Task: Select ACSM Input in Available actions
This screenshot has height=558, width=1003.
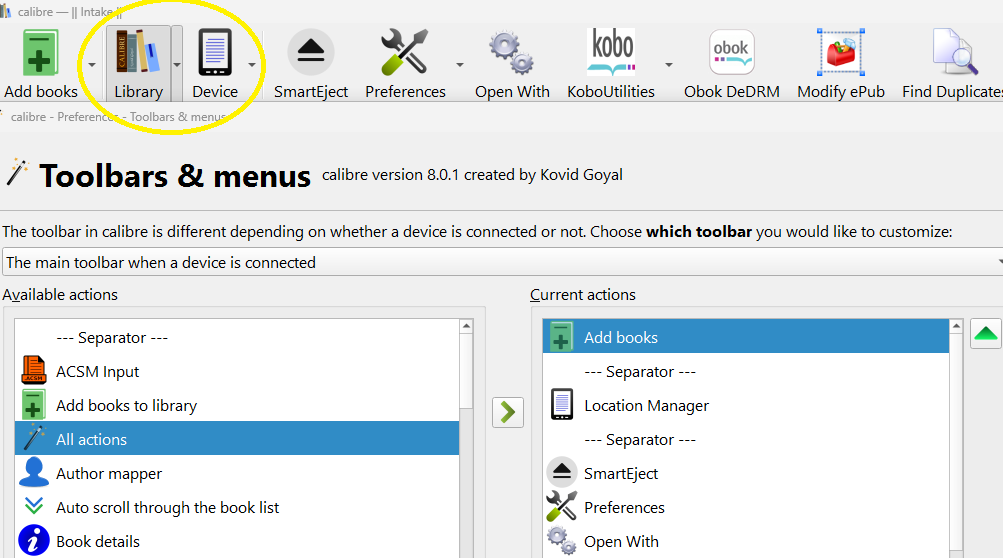Action: coord(237,371)
